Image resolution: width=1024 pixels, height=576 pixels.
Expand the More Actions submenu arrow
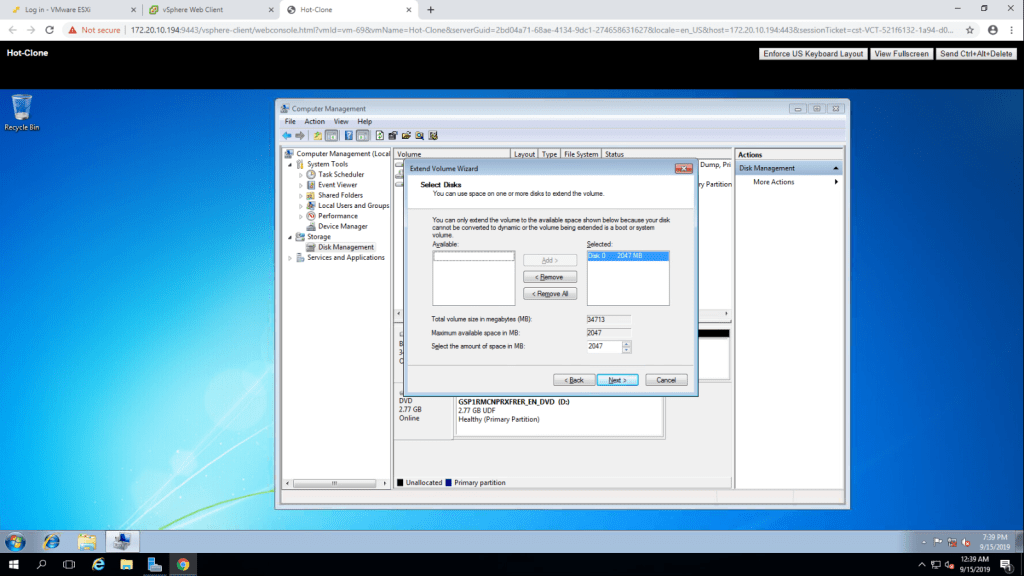836,182
